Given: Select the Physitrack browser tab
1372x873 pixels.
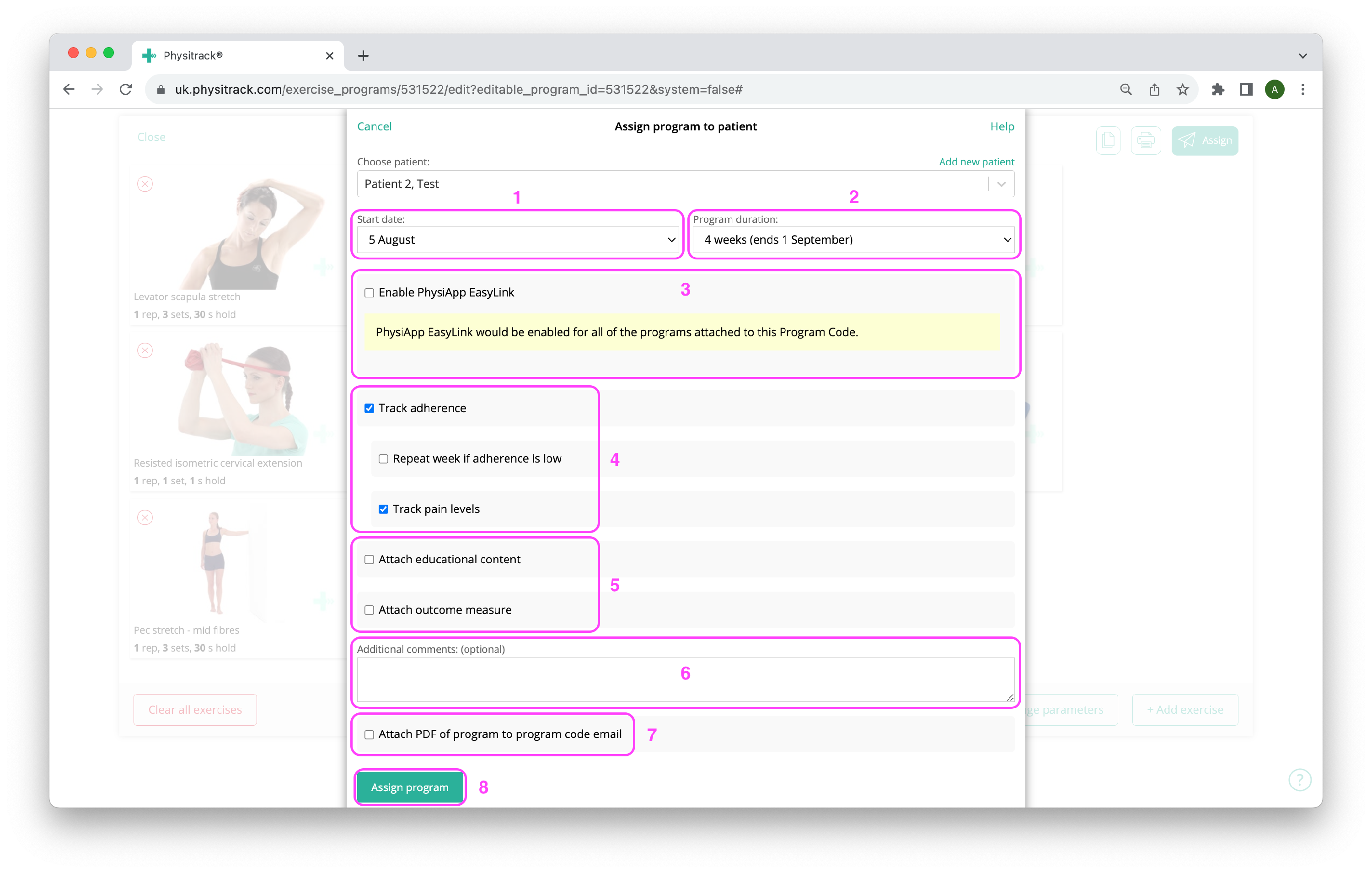Looking at the screenshot, I should coord(238,55).
